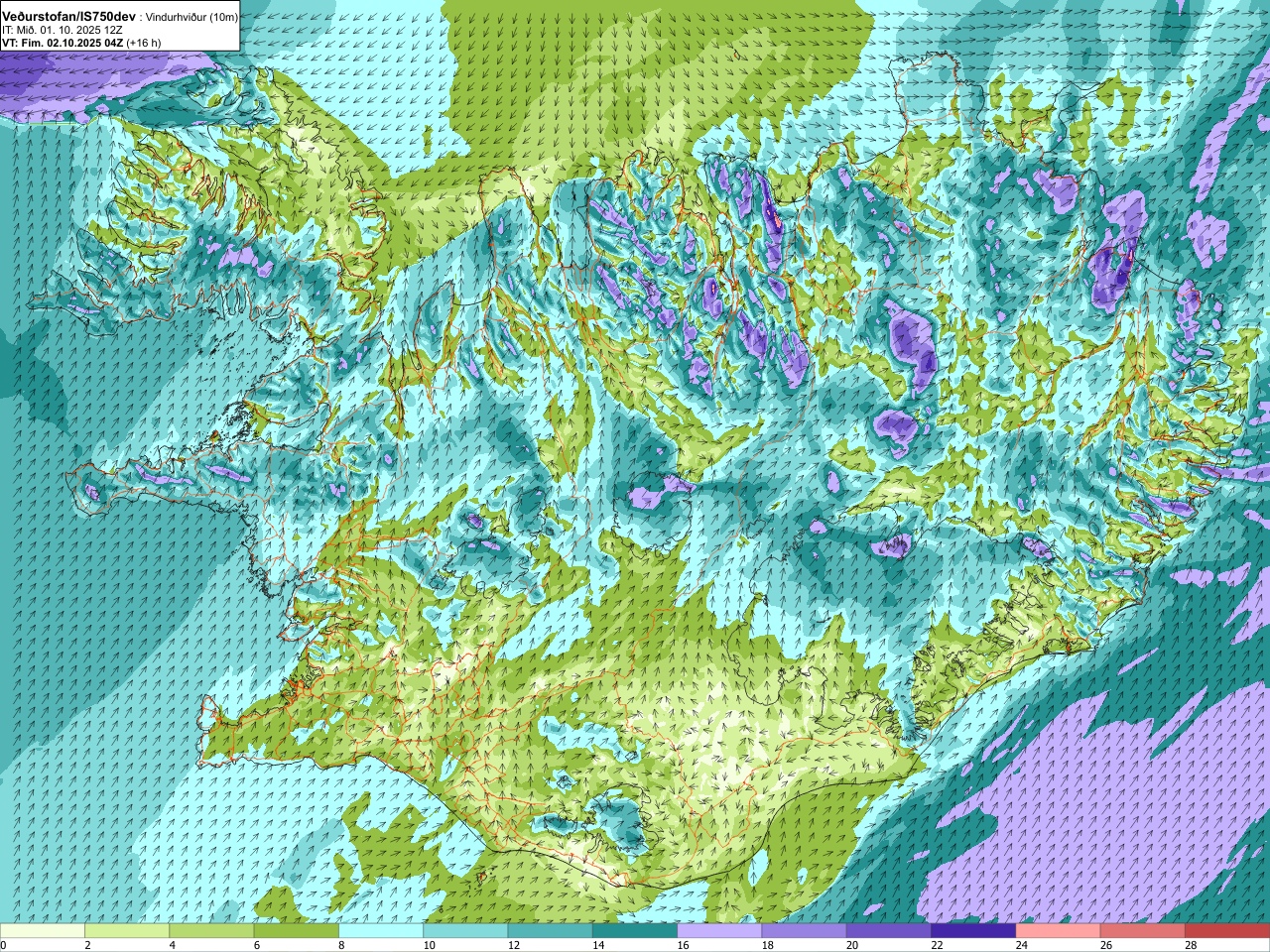Click the 12–14 medium teal legend swatch
The image size is (1270, 952).
(550, 931)
